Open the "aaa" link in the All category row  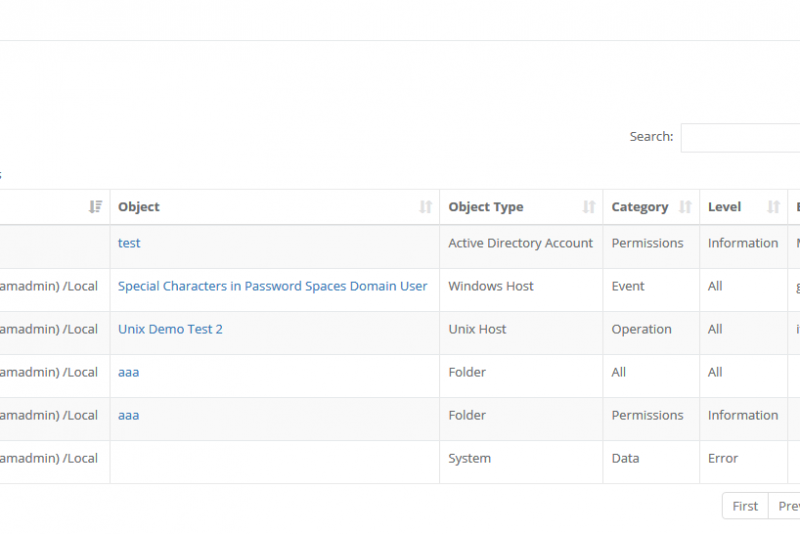[x=128, y=372]
